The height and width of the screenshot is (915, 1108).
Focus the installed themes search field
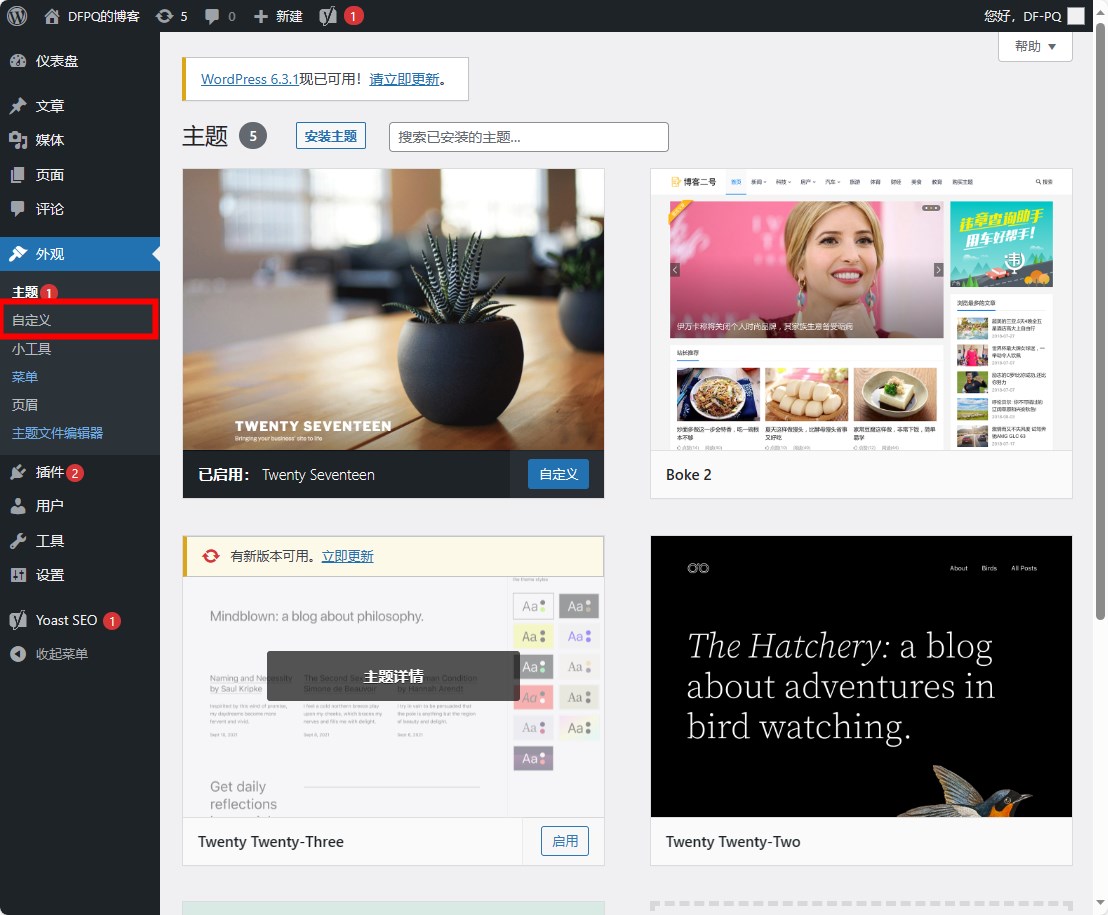[529, 137]
